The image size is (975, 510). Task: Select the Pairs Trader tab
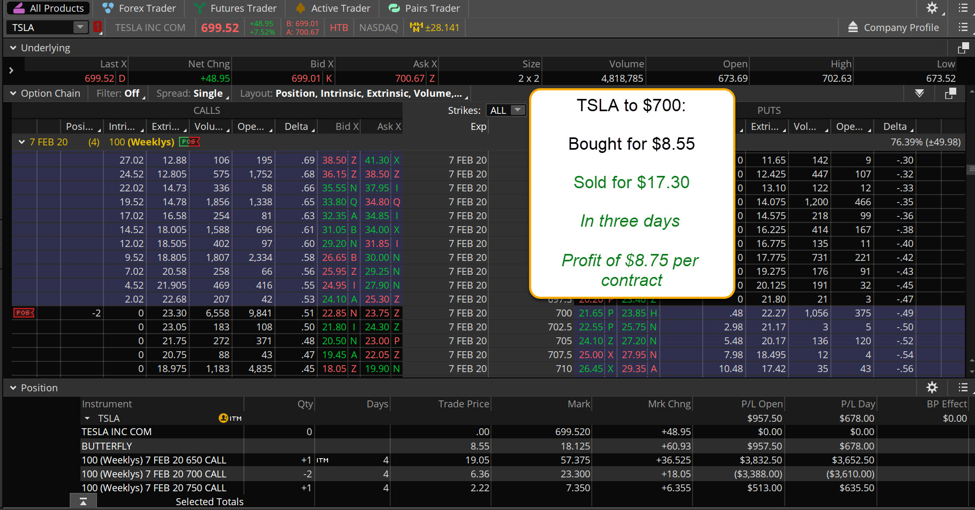[x=424, y=8]
